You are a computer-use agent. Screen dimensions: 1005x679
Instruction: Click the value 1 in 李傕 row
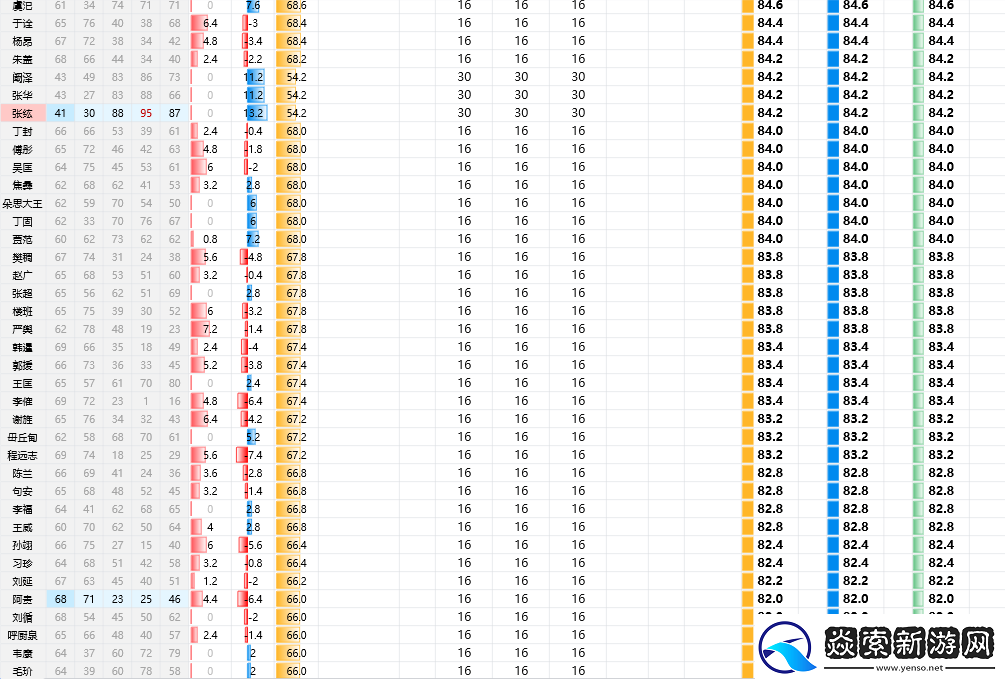click(x=146, y=401)
